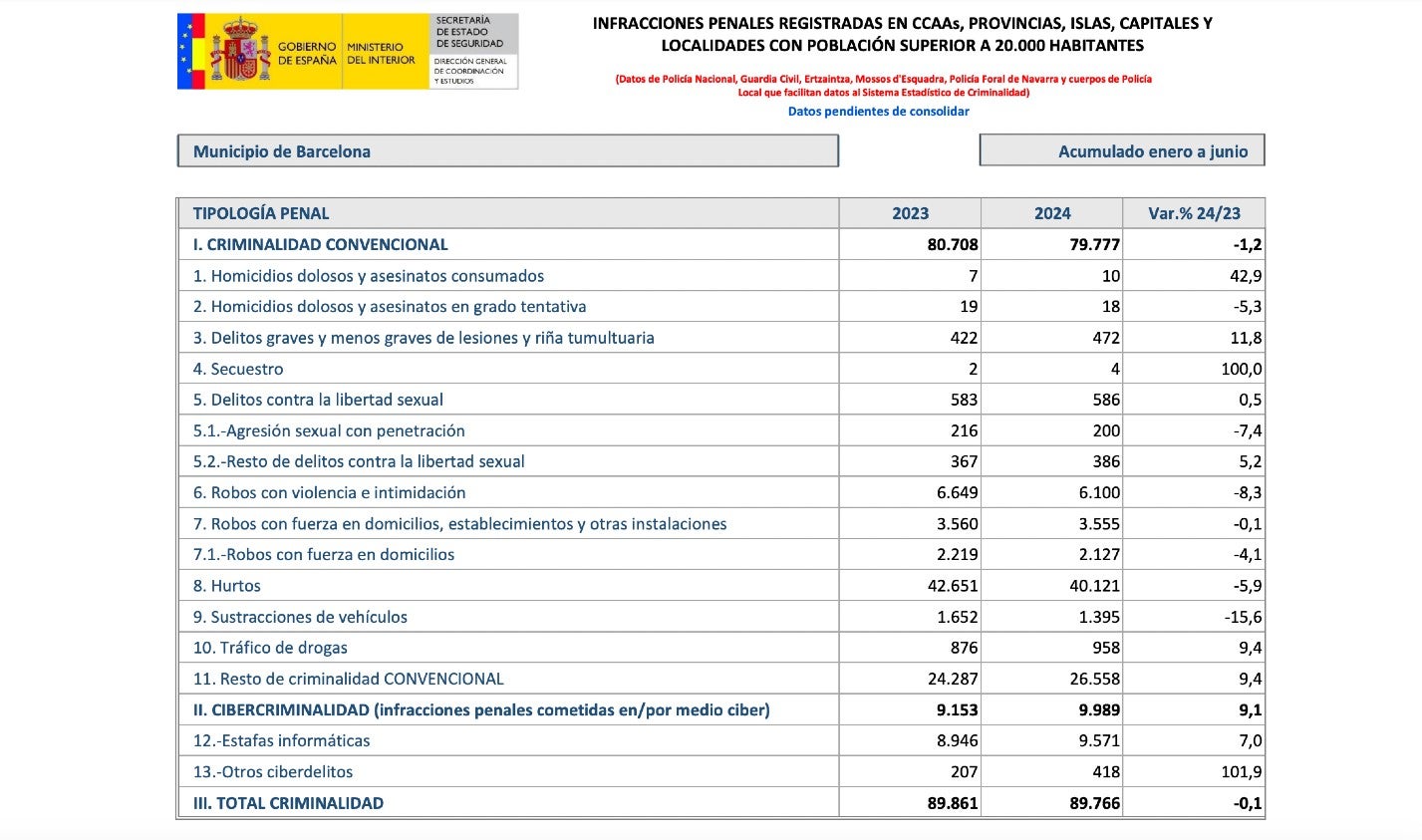
Task: Select the 101,9 variation value for Otros ciberdelitos
Action: coord(1241,771)
